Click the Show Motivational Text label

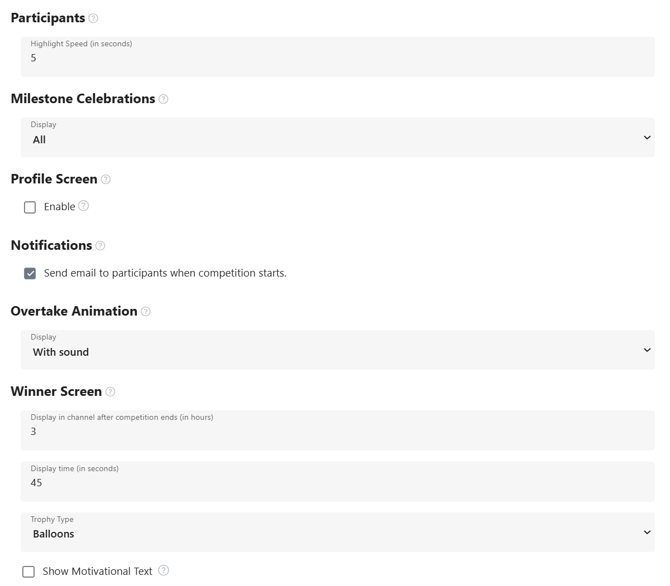coord(97,571)
